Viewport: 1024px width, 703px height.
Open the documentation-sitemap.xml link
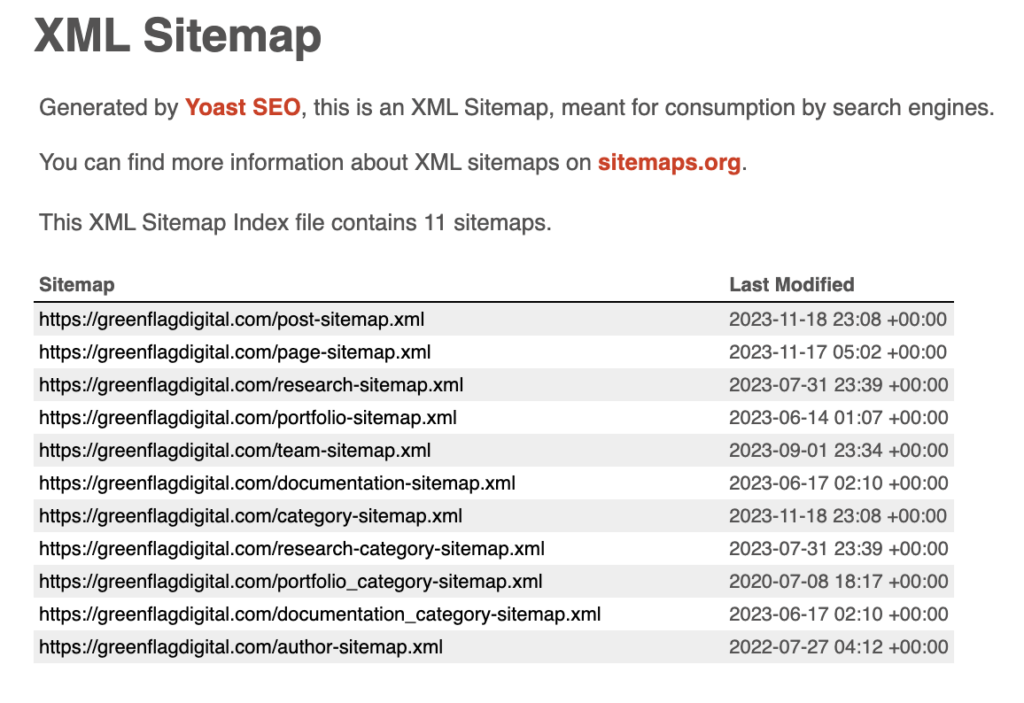tap(277, 483)
